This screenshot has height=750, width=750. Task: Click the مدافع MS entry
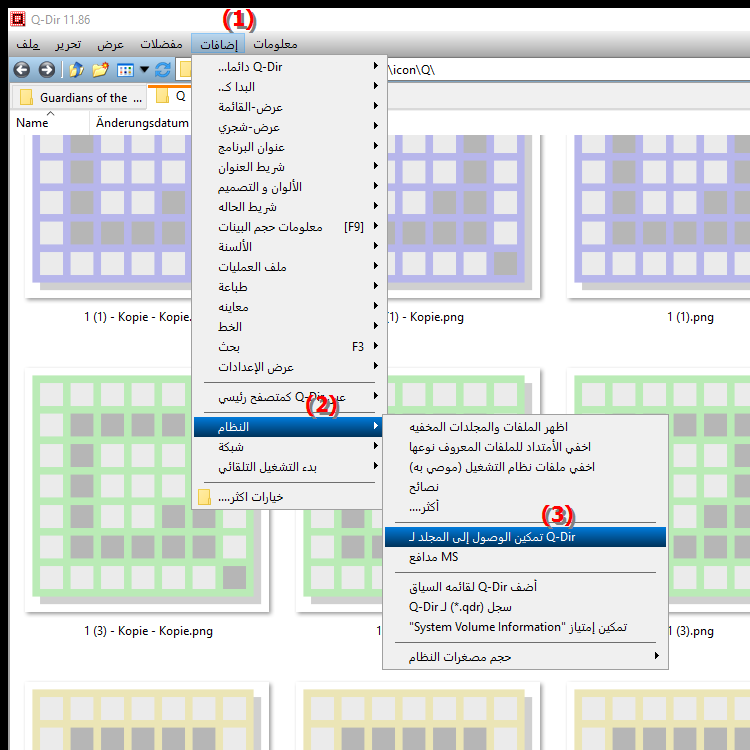[x=525, y=557]
